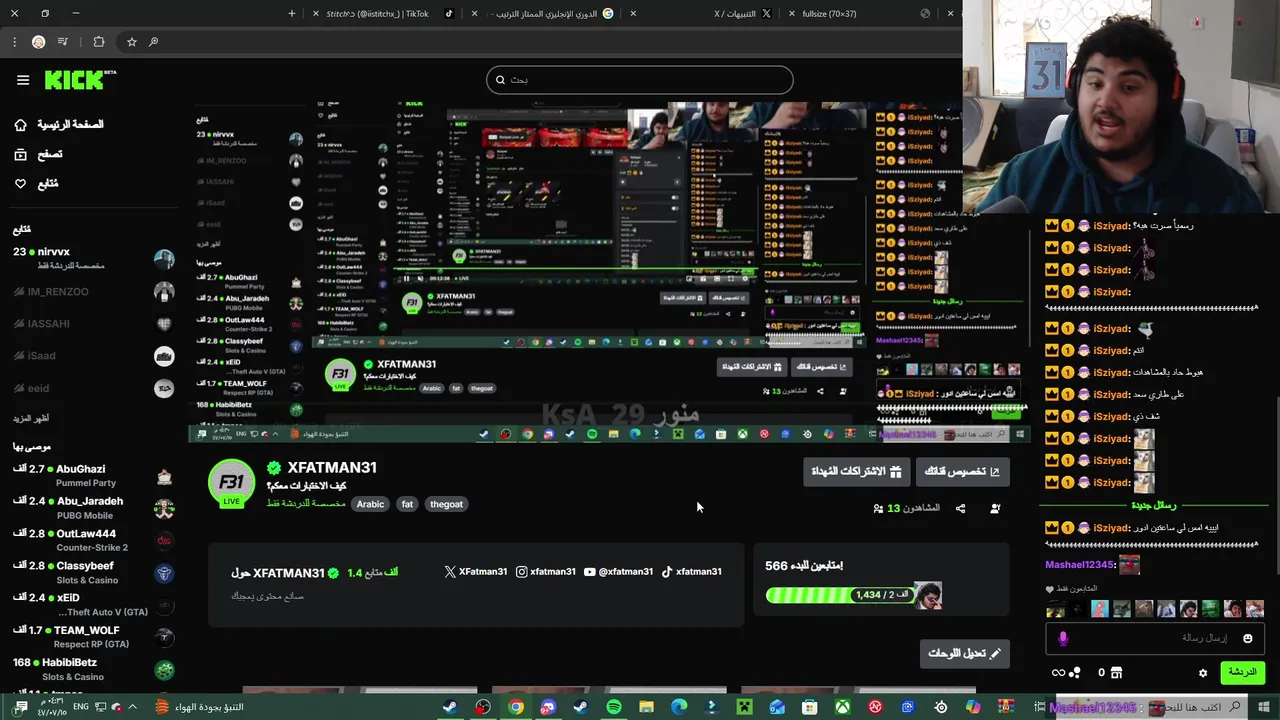This screenshot has height=720, width=1280.
Task: Open xEID GTA channel
Action: [x=93, y=604]
